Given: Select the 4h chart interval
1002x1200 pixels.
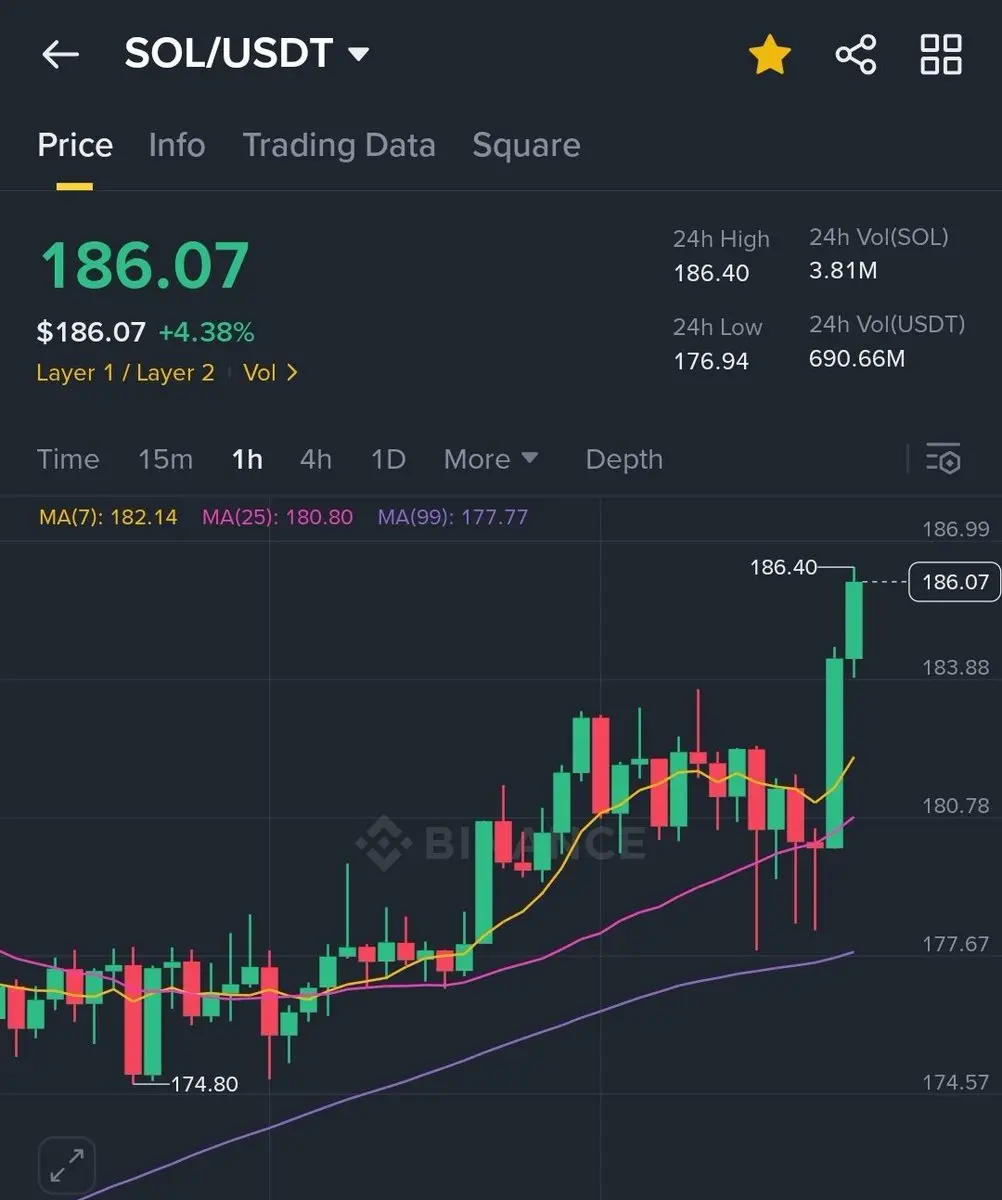Looking at the screenshot, I should (316, 459).
